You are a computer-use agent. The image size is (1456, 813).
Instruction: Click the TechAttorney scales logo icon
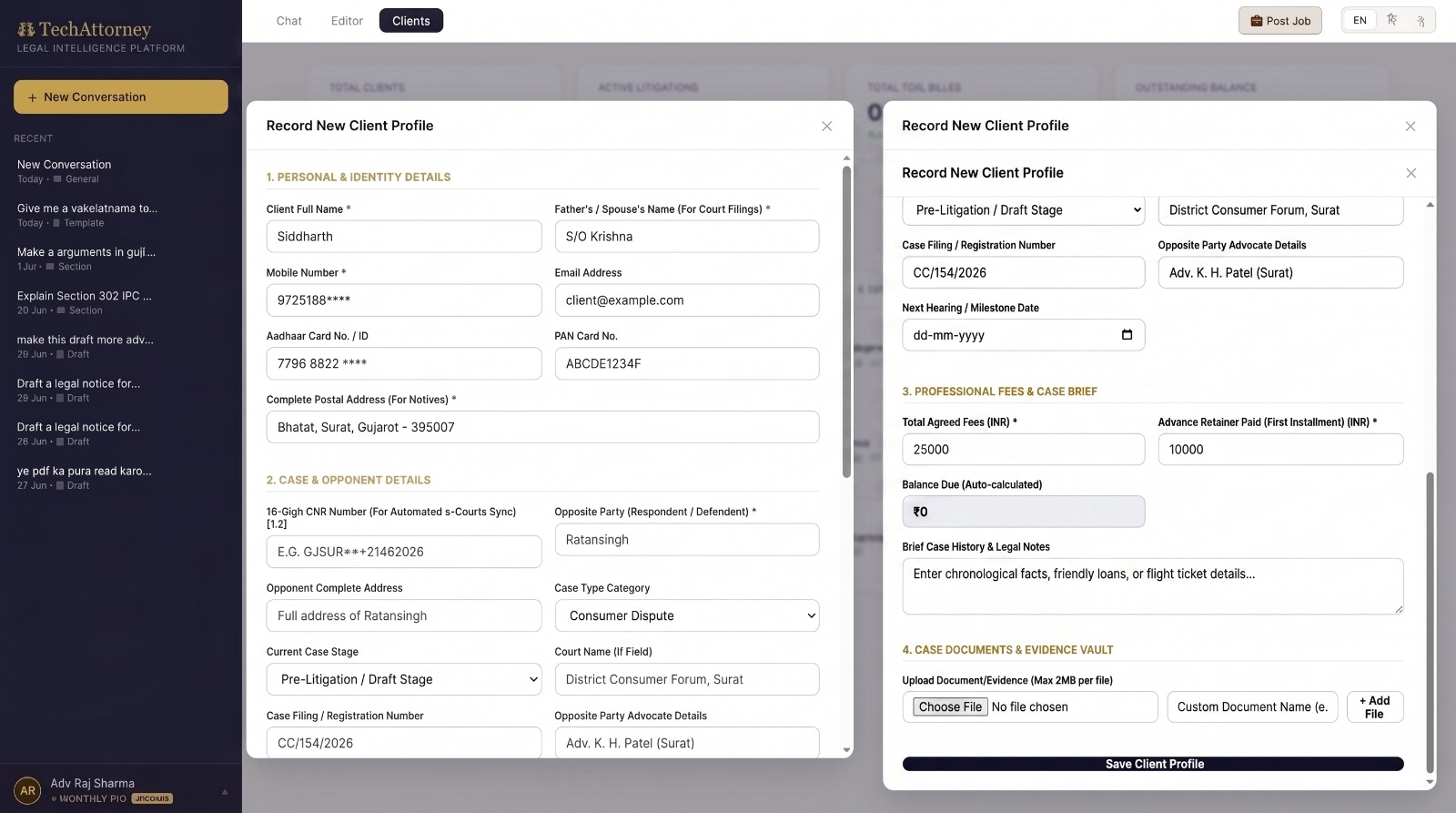pyautogui.click(x=25, y=30)
